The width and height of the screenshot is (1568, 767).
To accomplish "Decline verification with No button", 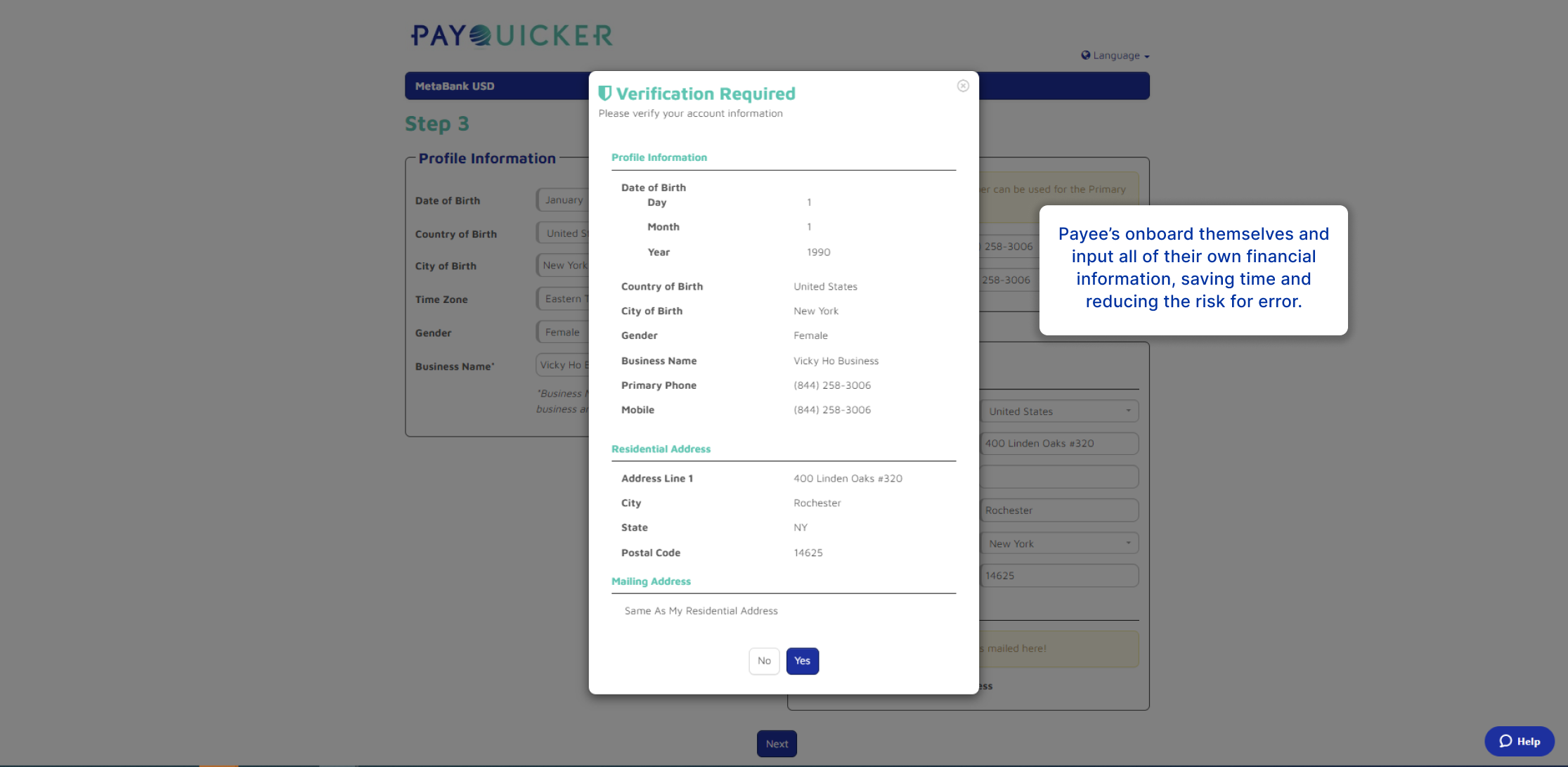I will click(x=764, y=661).
